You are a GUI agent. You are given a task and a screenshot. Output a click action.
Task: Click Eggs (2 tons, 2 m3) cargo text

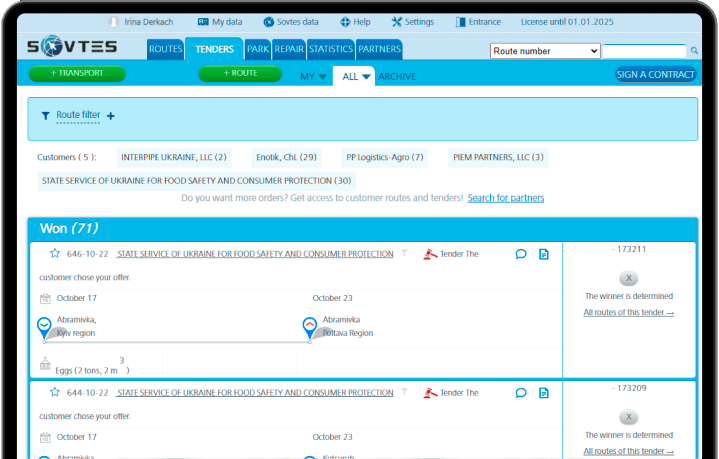[x=92, y=366]
